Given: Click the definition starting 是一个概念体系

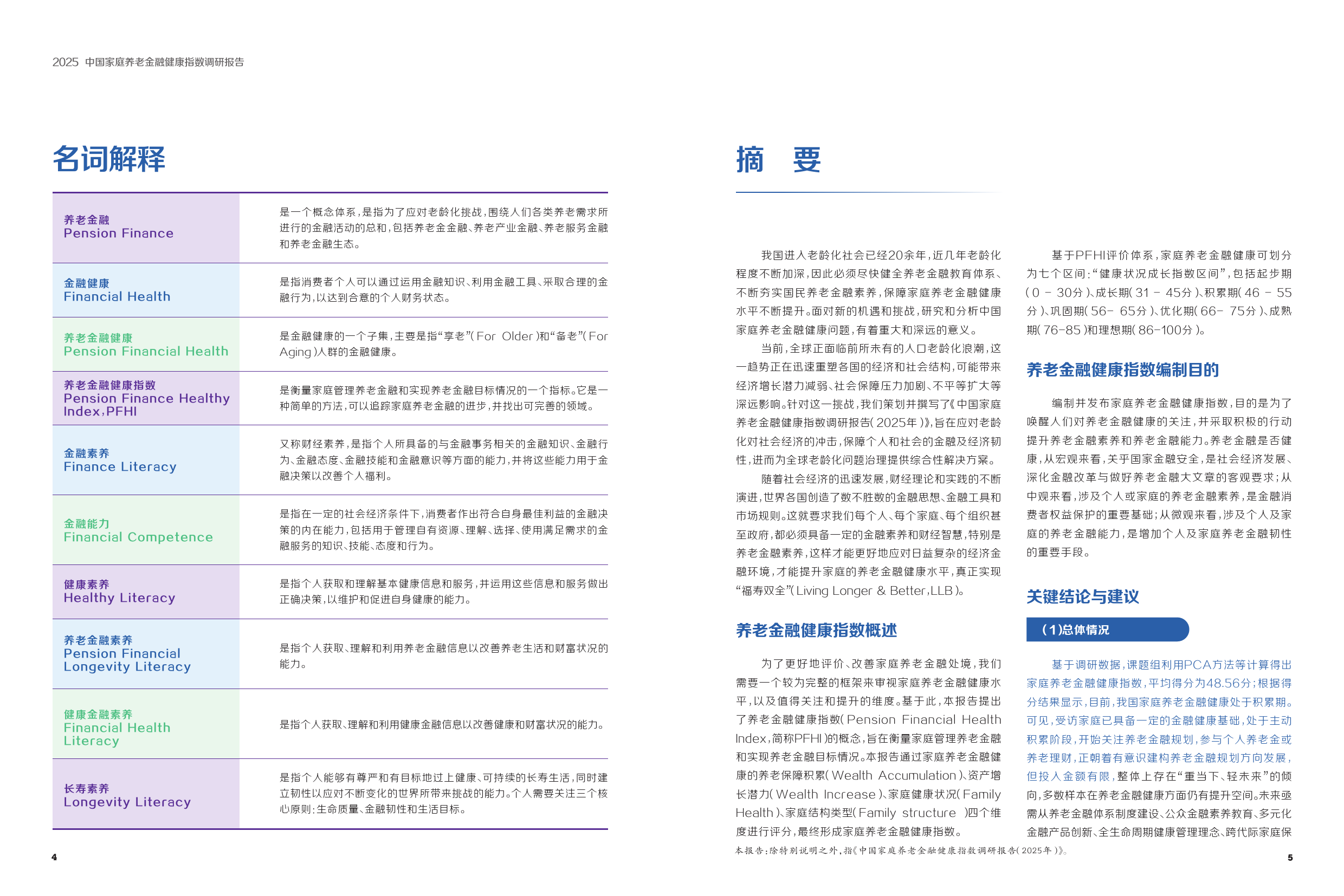Looking at the screenshot, I should pyautogui.click(x=444, y=228).
